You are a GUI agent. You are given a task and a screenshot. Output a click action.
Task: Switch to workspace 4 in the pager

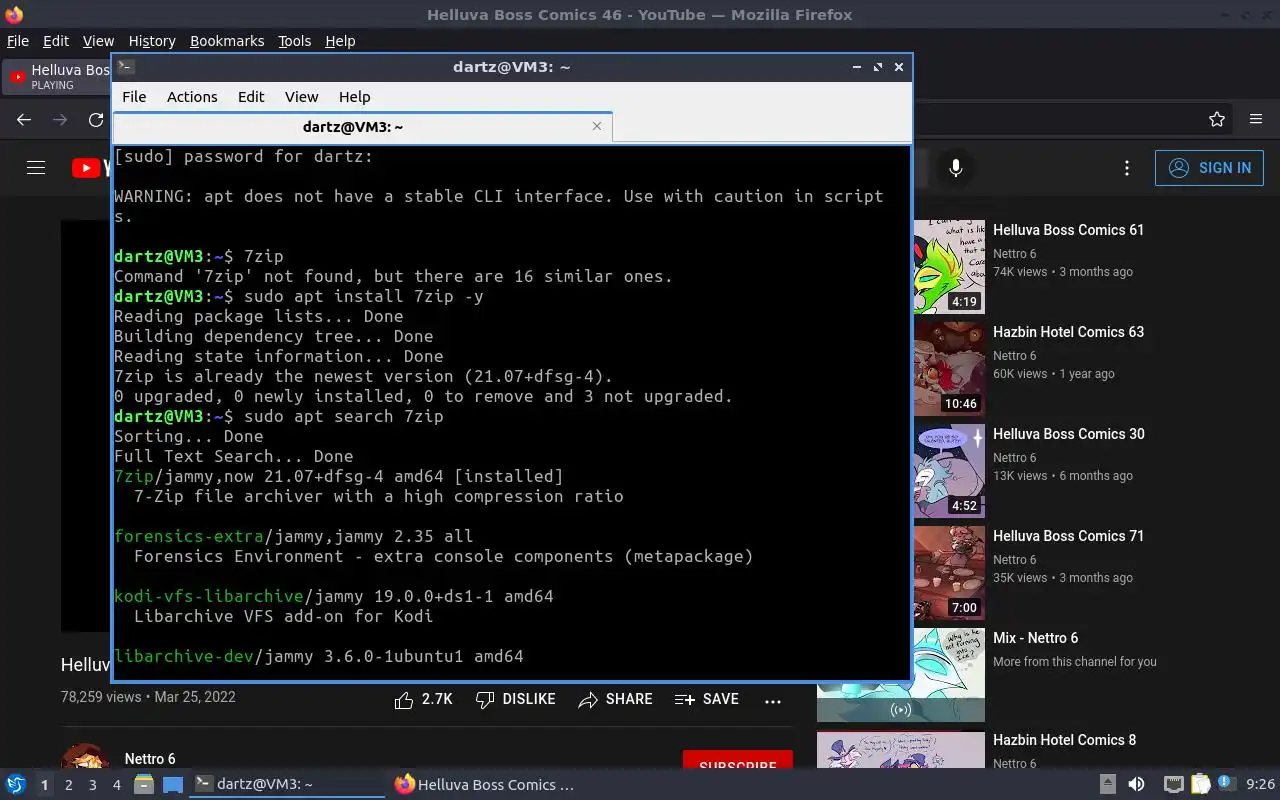pyautogui.click(x=116, y=785)
